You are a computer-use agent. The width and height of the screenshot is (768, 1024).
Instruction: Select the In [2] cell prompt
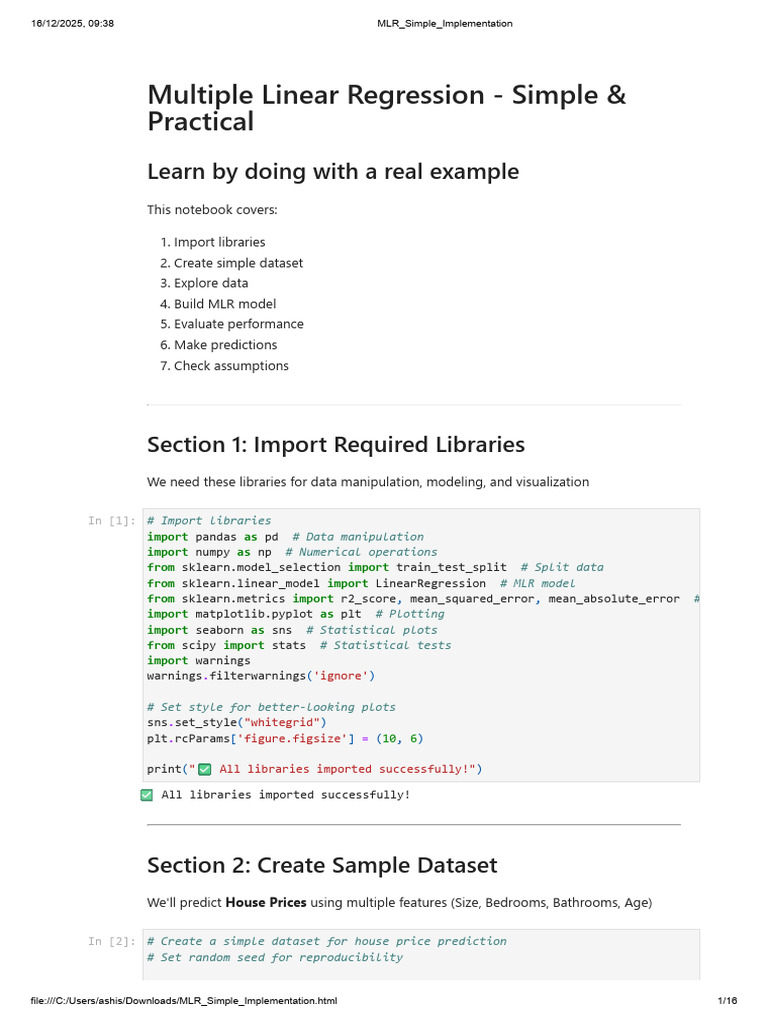(x=112, y=941)
